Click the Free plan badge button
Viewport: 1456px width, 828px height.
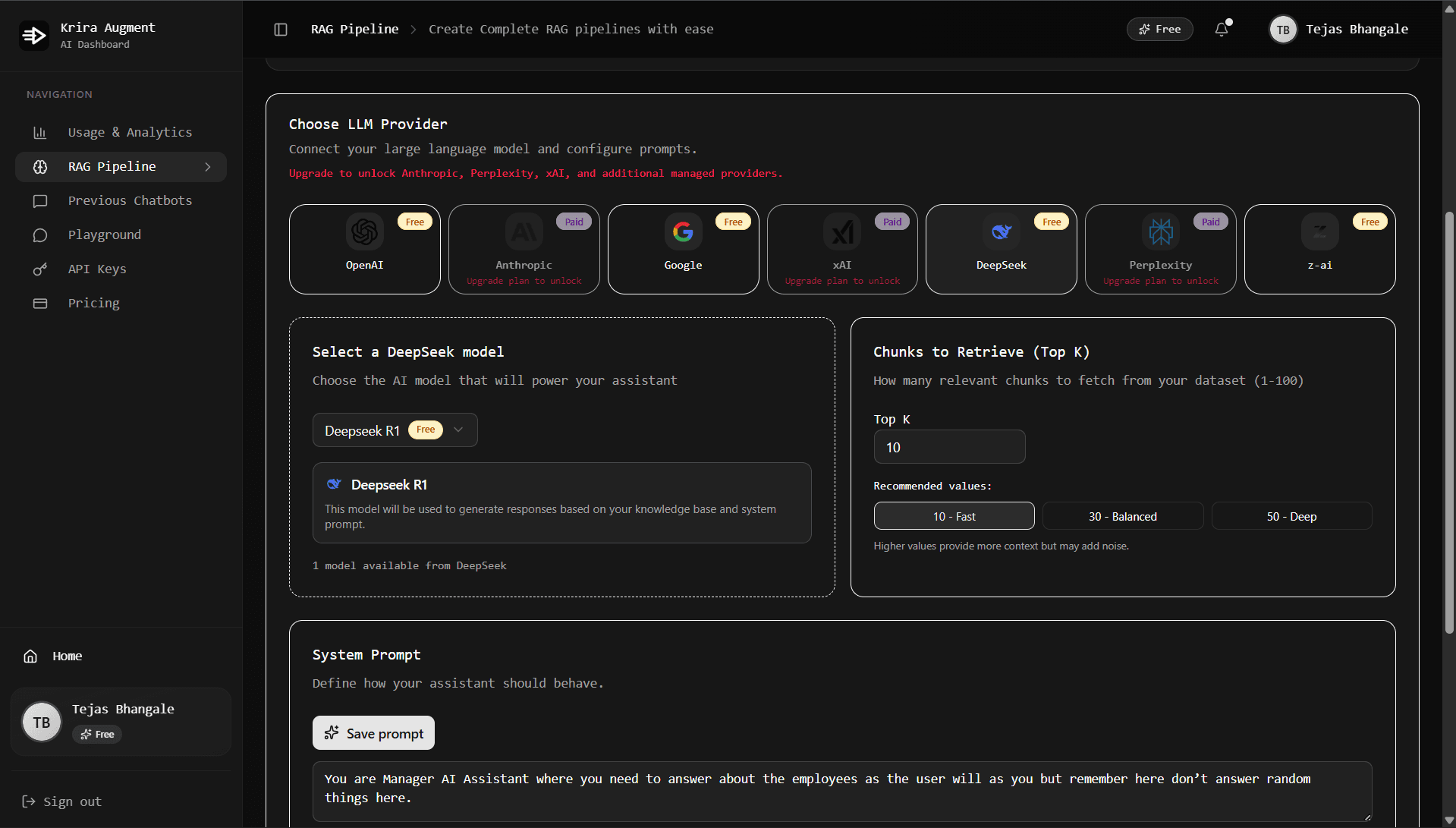[x=1159, y=29]
